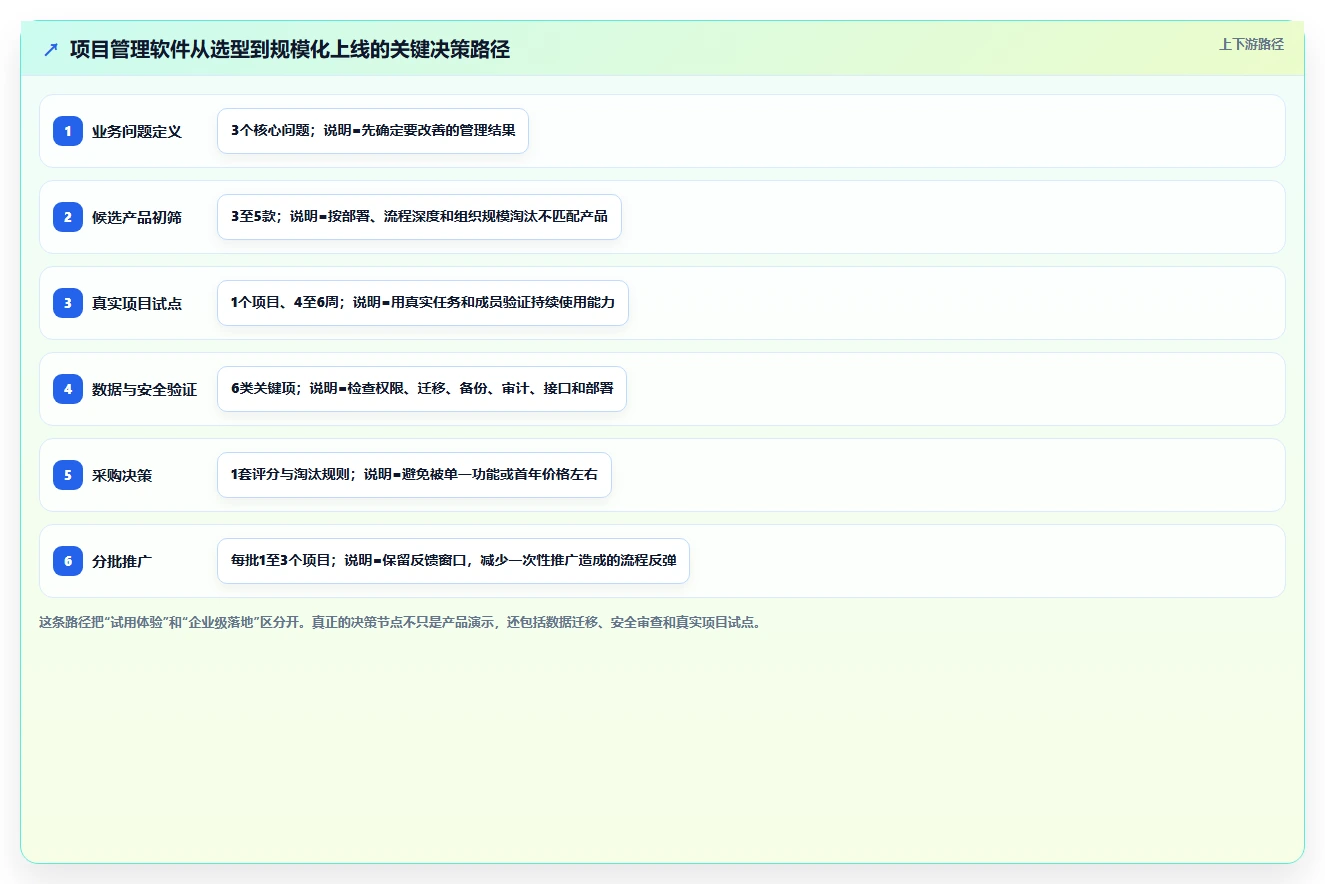Viewport: 1325px width, 884px height.
Task: Click step number 2 badge
Action: [x=68, y=217]
